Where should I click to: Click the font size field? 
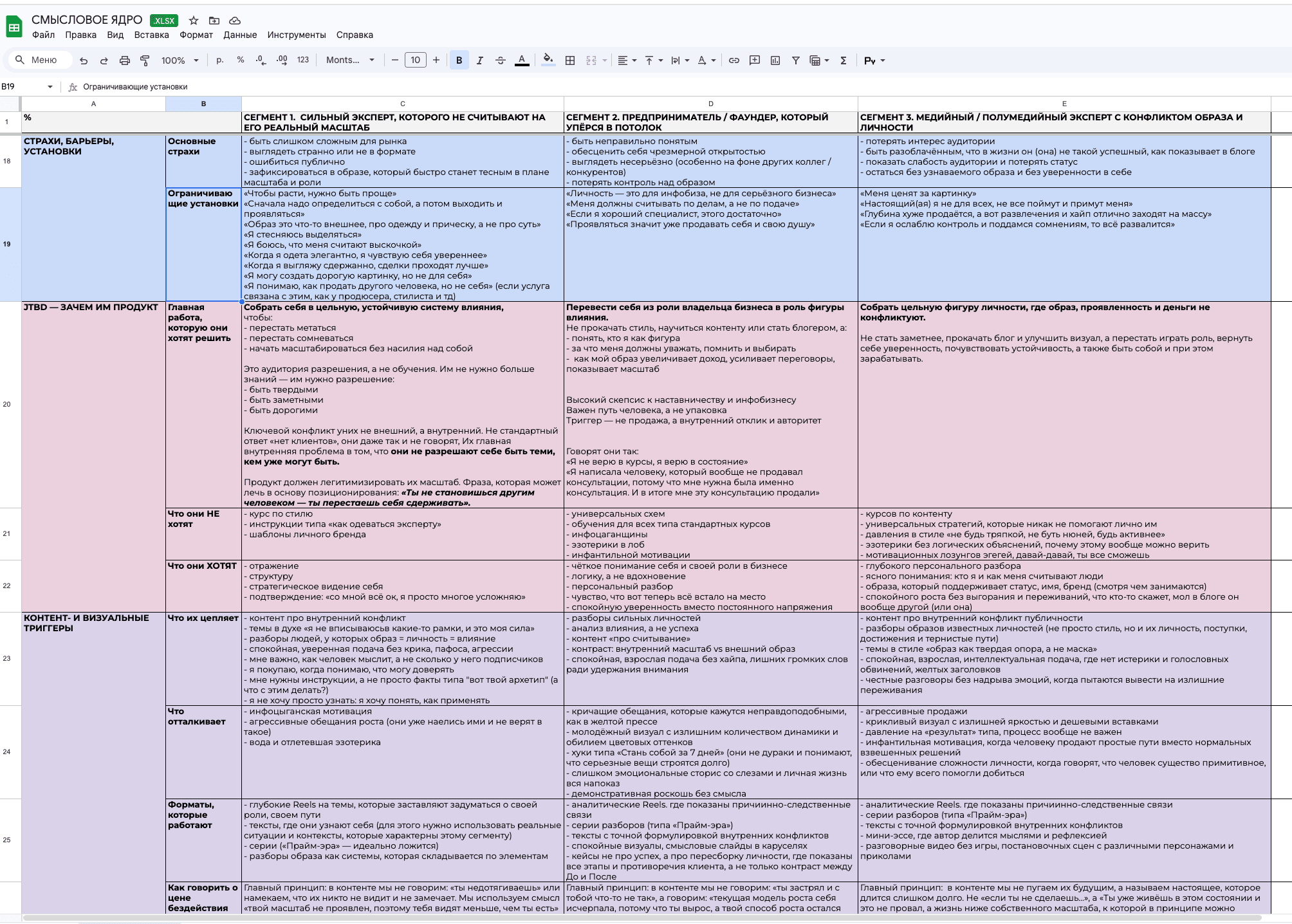click(x=415, y=60)
